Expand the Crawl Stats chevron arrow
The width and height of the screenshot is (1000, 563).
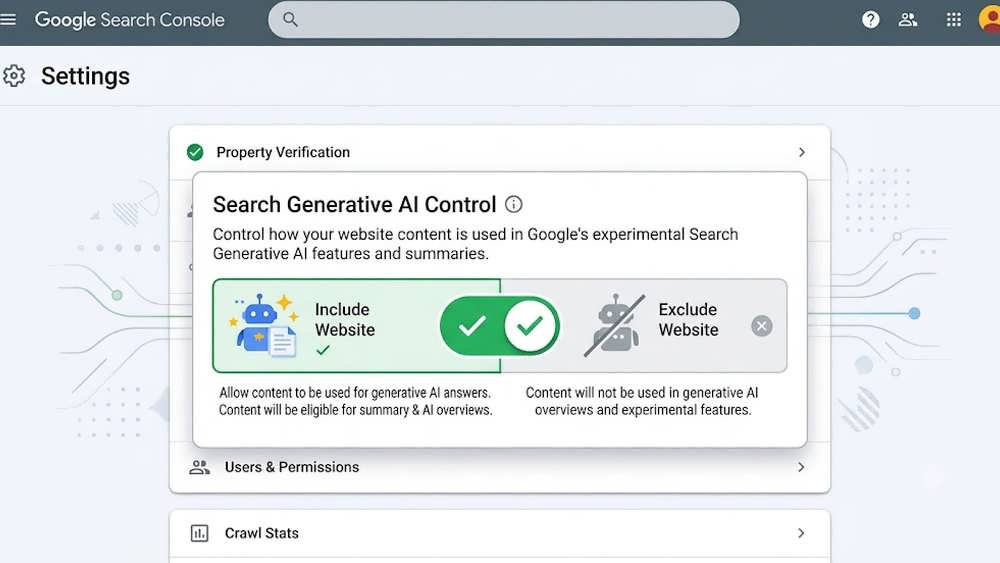click(x=801, y=533)
